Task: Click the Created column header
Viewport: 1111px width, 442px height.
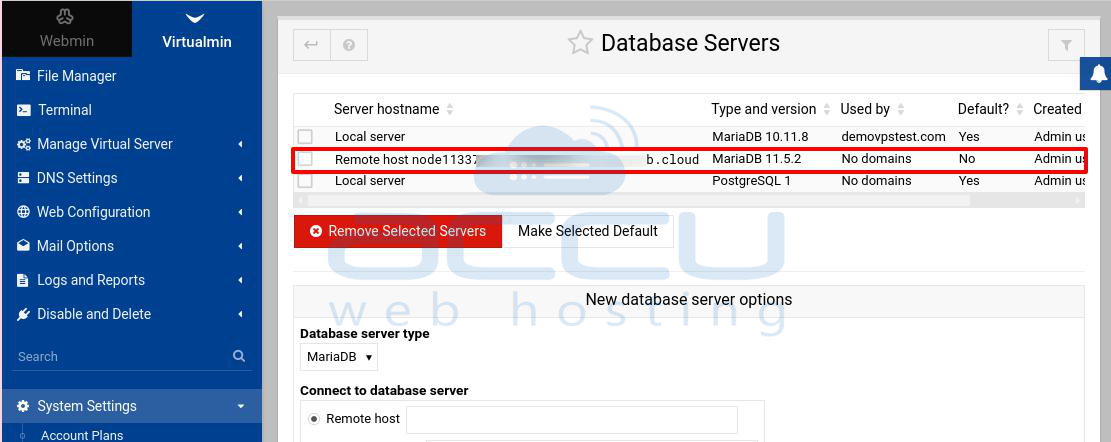Action: tap(1057, 109)
